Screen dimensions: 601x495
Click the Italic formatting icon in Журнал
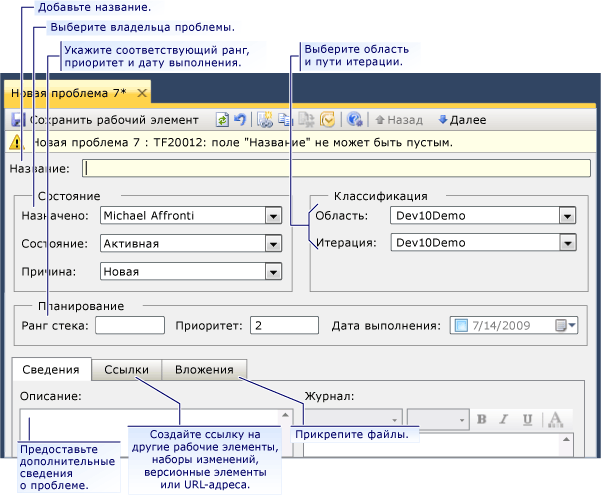pyautogui.click(x=504, y=419)
